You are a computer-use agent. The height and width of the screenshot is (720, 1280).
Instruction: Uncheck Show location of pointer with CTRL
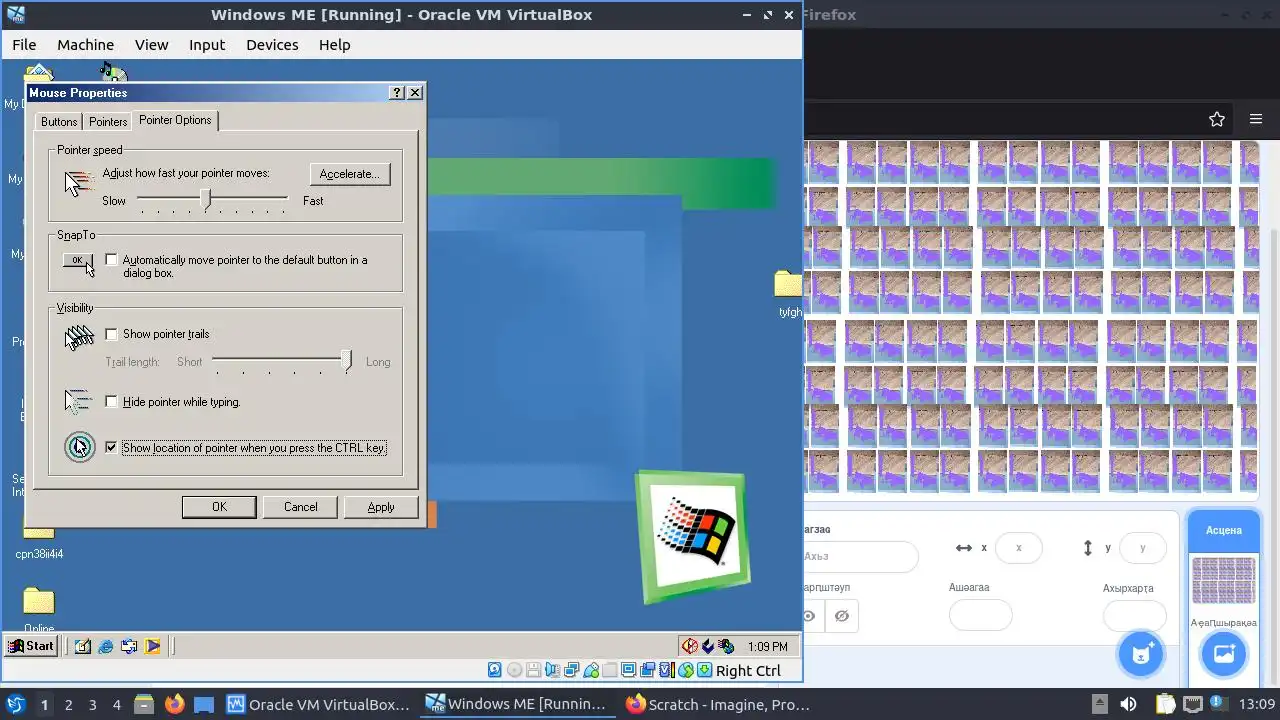pyautogui.click(x=111, y=448)
